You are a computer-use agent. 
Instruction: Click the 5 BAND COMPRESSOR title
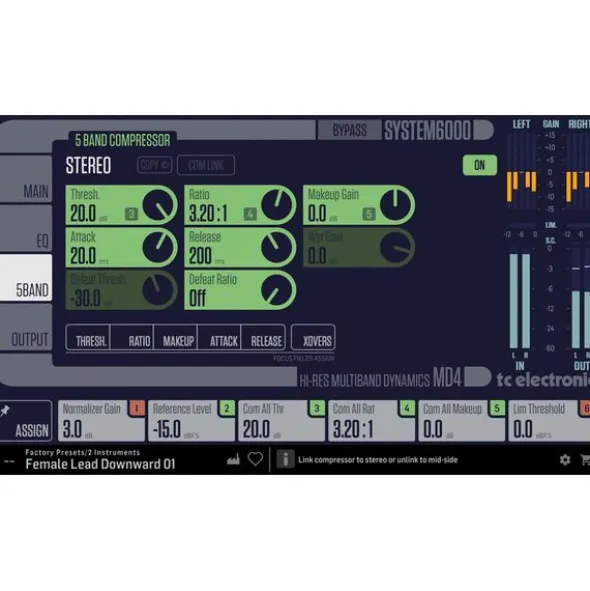123,140
